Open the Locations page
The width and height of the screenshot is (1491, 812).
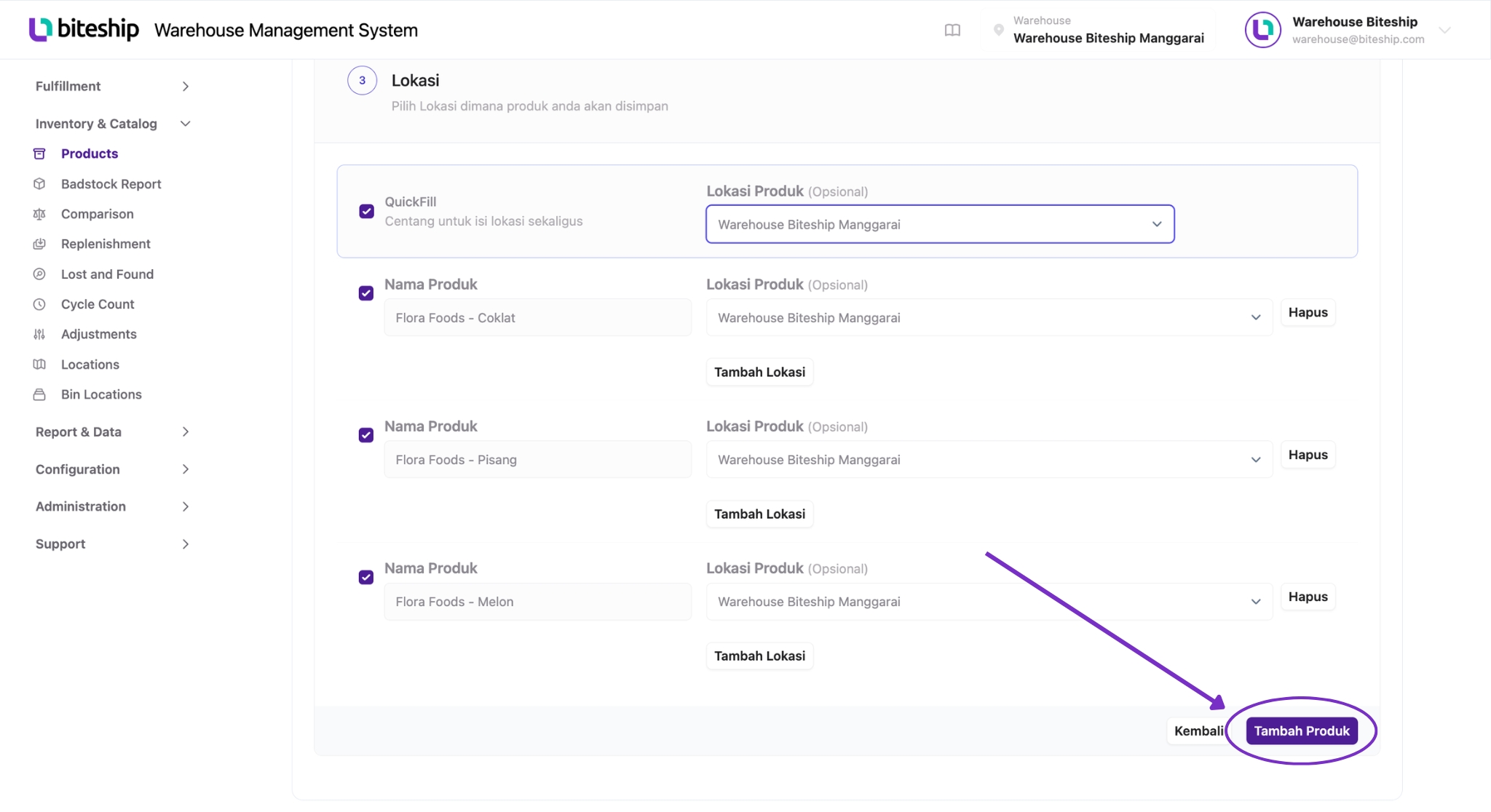(x=90, y=365)
